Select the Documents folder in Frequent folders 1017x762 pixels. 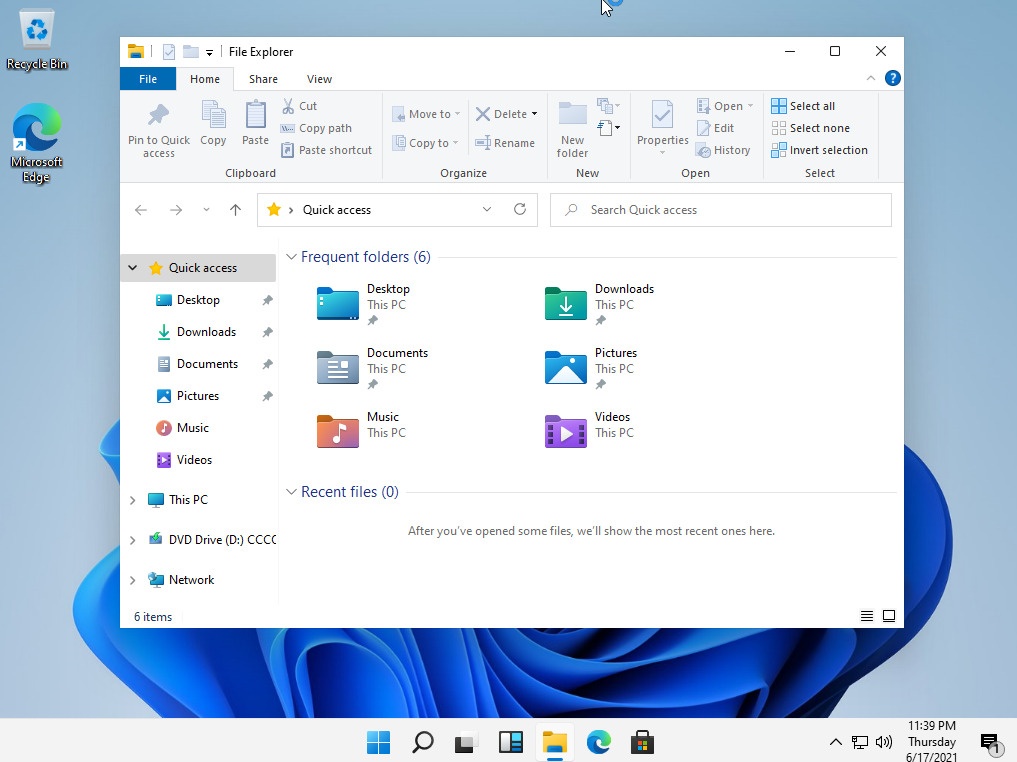coord(373,368)
